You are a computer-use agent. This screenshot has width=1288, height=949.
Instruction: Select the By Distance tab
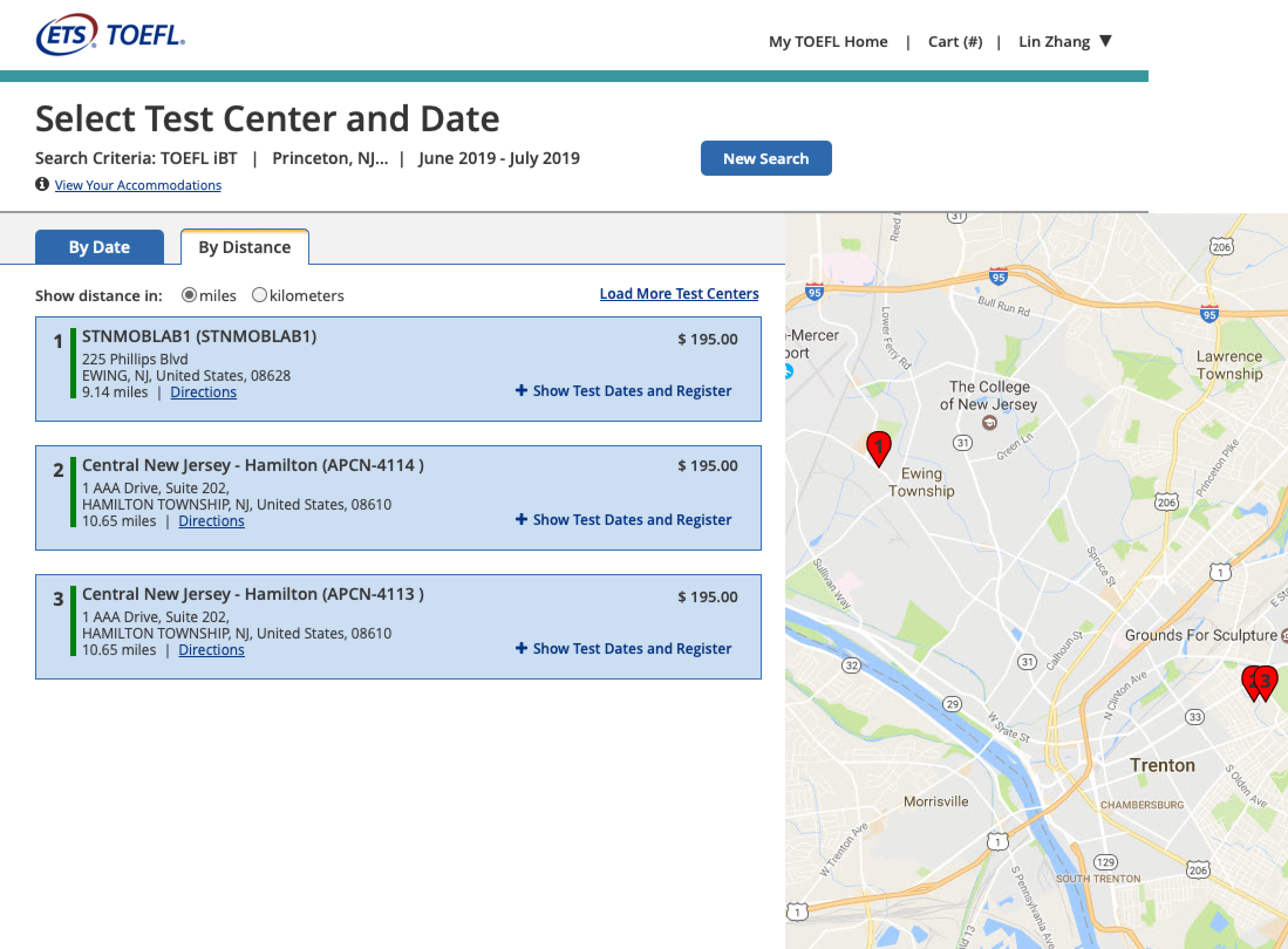245,247
